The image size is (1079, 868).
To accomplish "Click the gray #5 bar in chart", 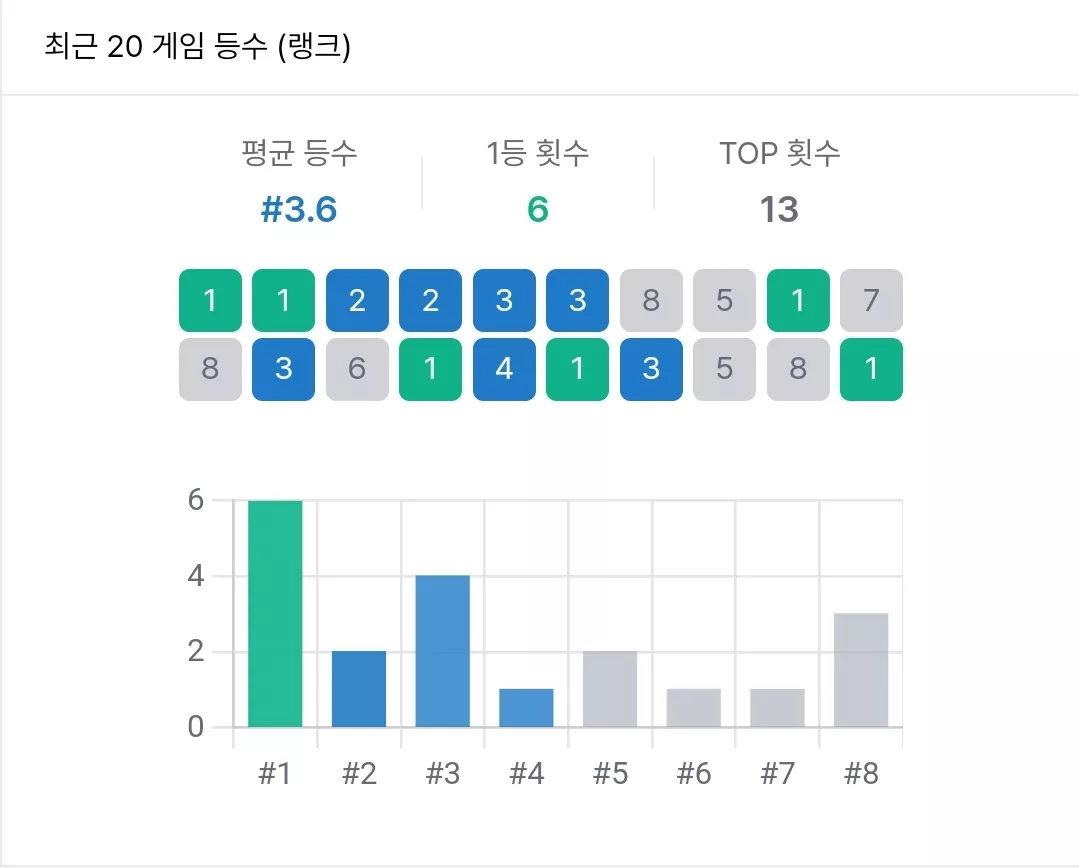I will [x=610, y=689].
